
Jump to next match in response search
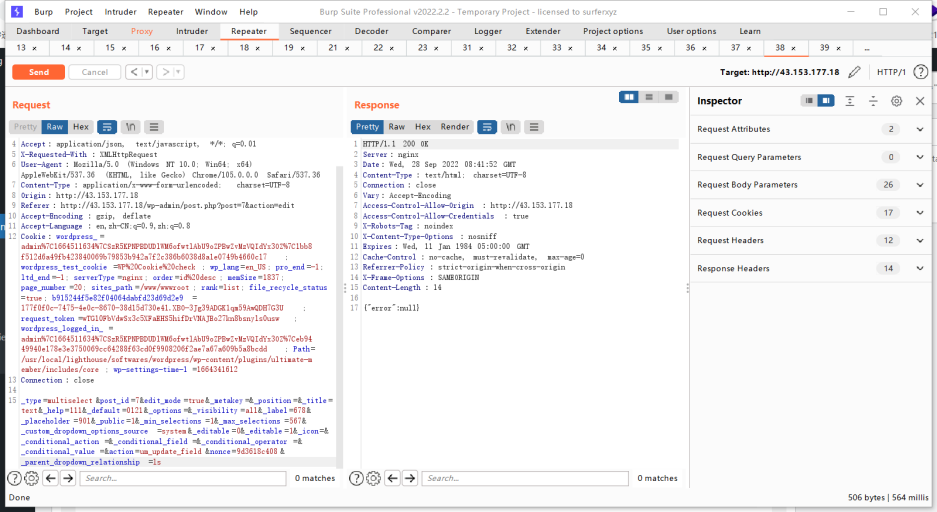(410, 478)
